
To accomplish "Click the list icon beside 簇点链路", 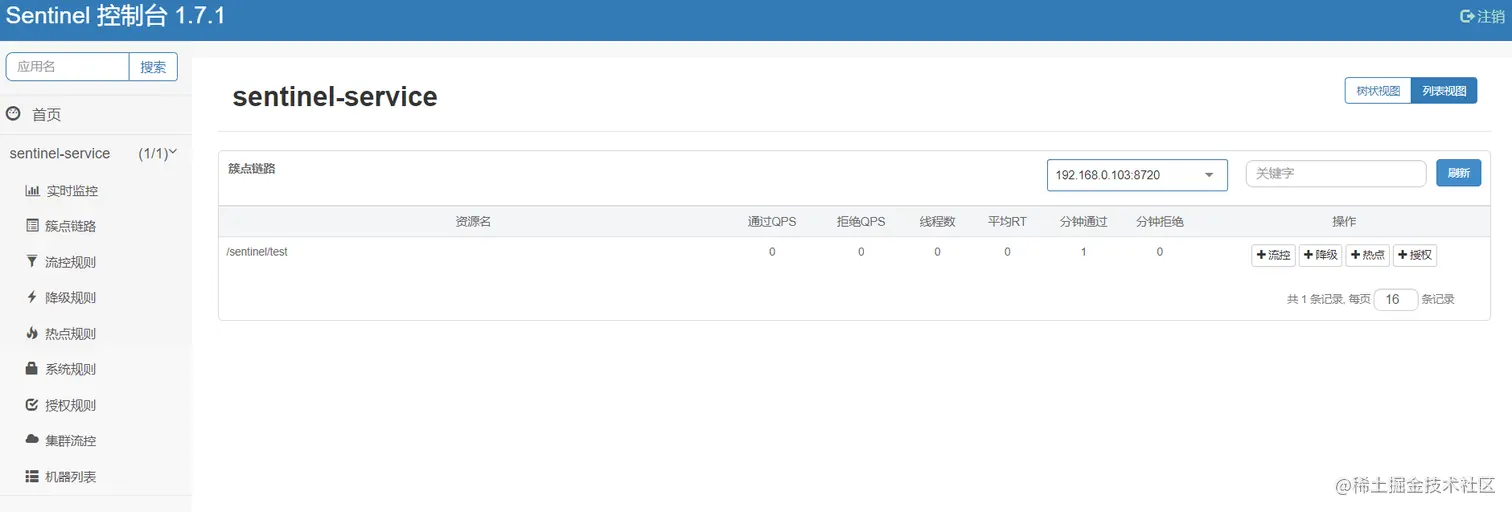I will click(32, 226).
